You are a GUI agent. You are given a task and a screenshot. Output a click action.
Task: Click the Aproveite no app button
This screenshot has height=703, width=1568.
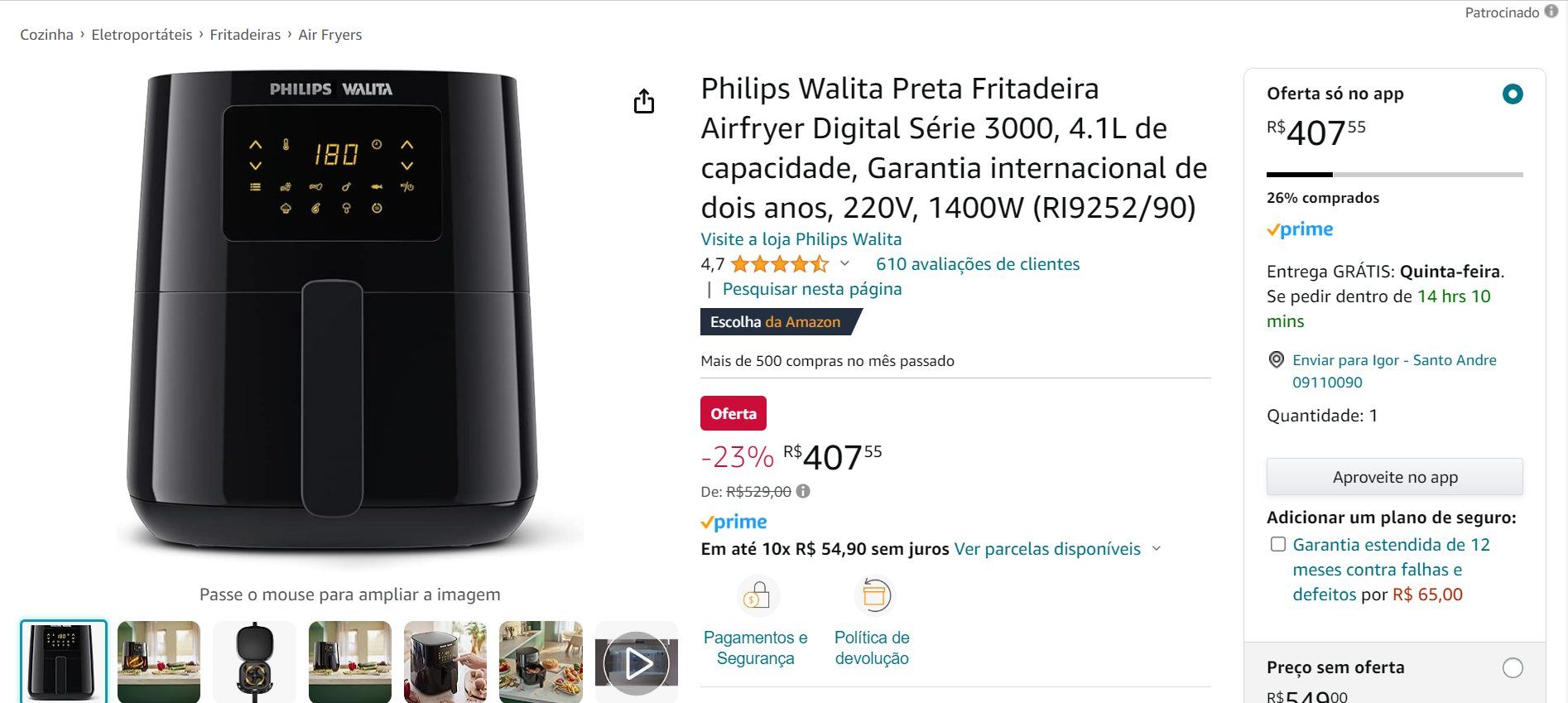[1395, 477]
